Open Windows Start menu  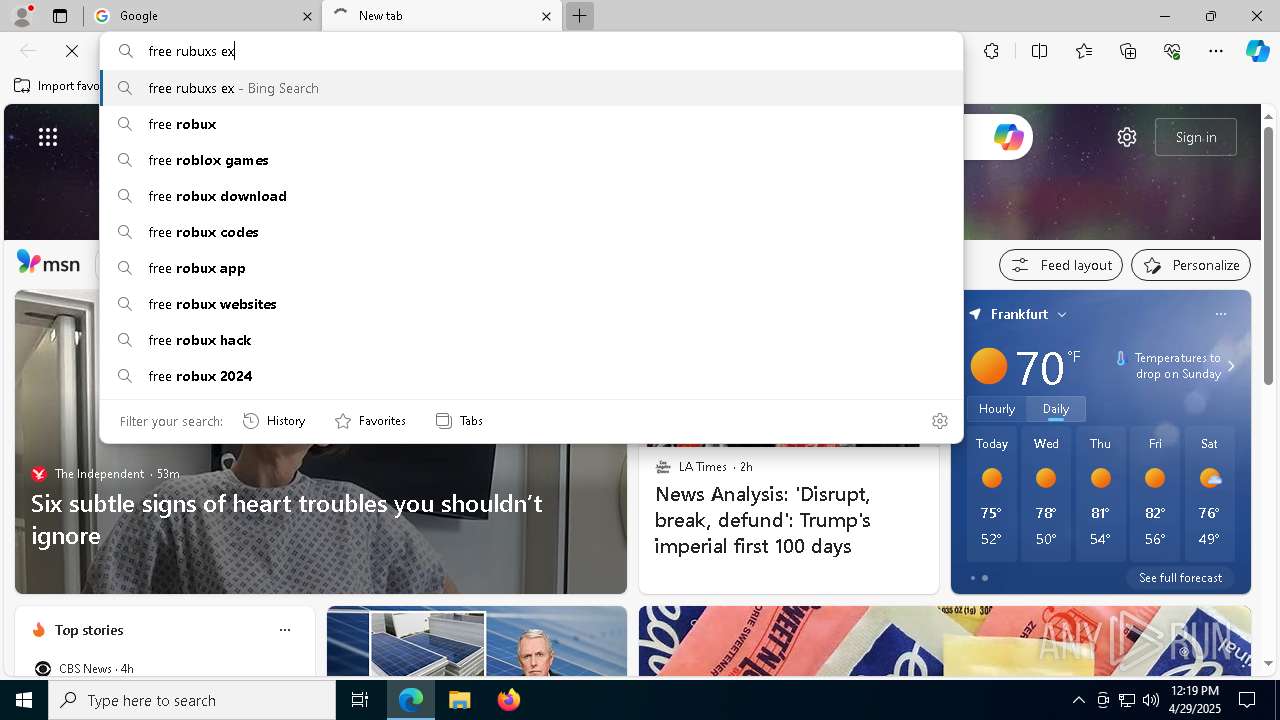(x=24, y=700)
